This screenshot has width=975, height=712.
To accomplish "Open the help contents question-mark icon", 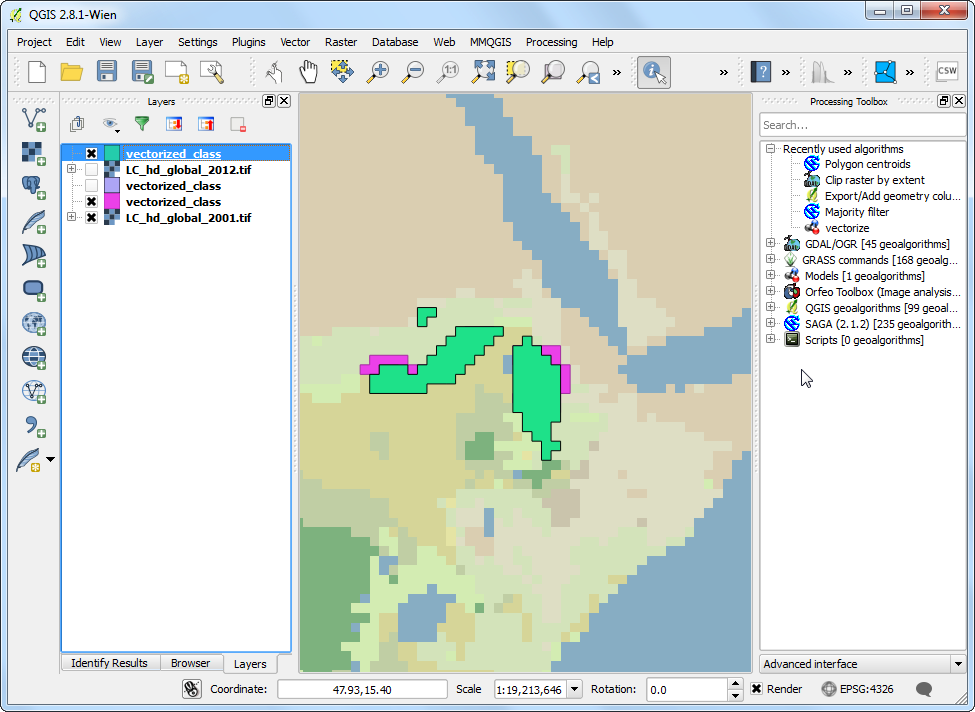I will point(760,72).
